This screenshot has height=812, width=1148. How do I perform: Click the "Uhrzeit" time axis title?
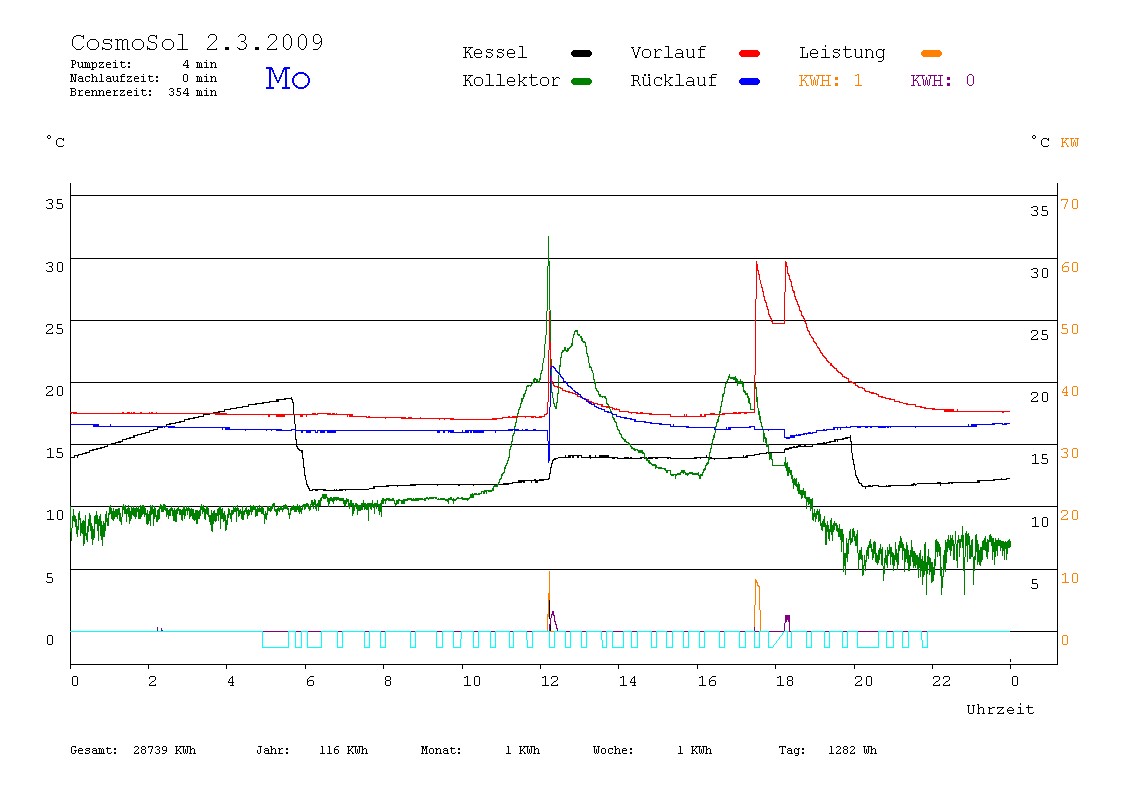(1000, 709)
